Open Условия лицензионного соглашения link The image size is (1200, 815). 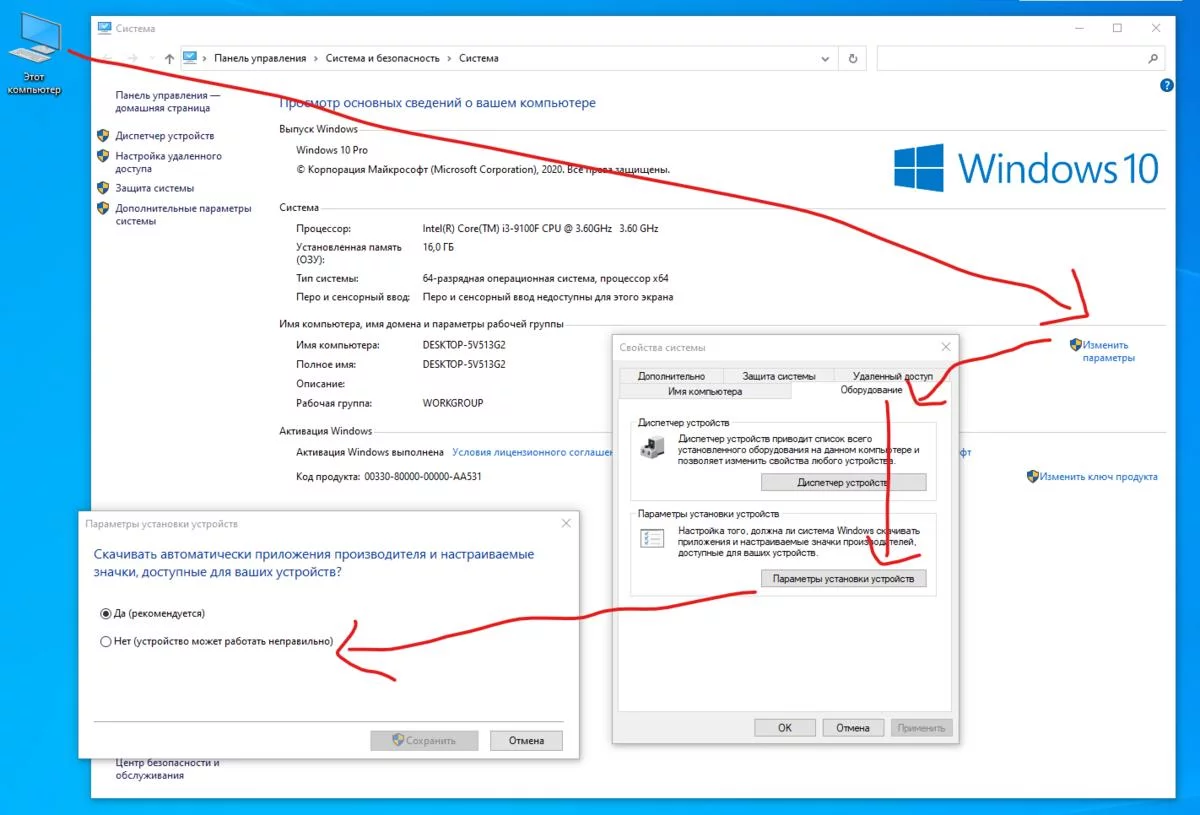tap(532, 452)
